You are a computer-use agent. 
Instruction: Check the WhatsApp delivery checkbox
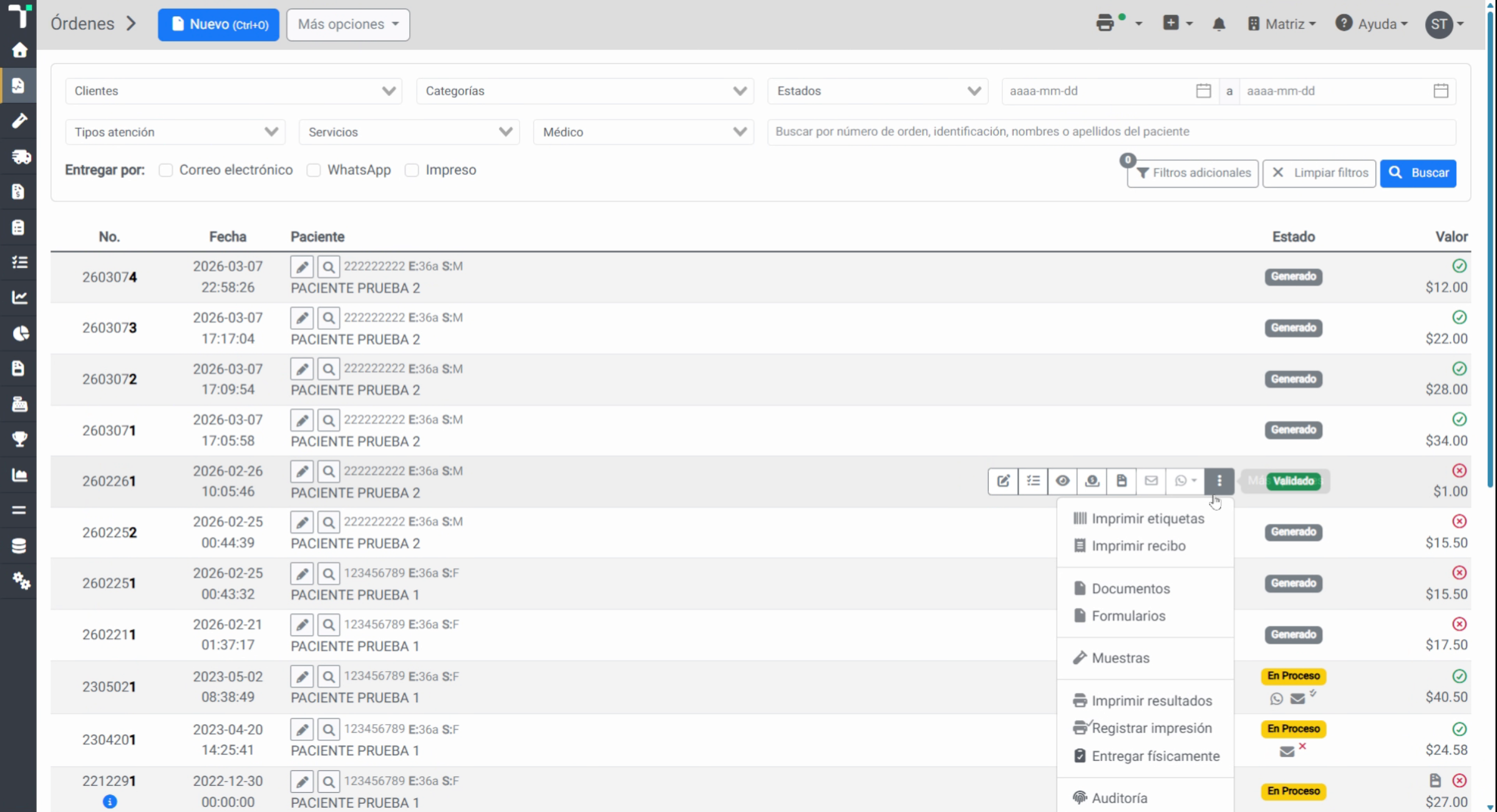pyautogui.click(x=314, y=170)
